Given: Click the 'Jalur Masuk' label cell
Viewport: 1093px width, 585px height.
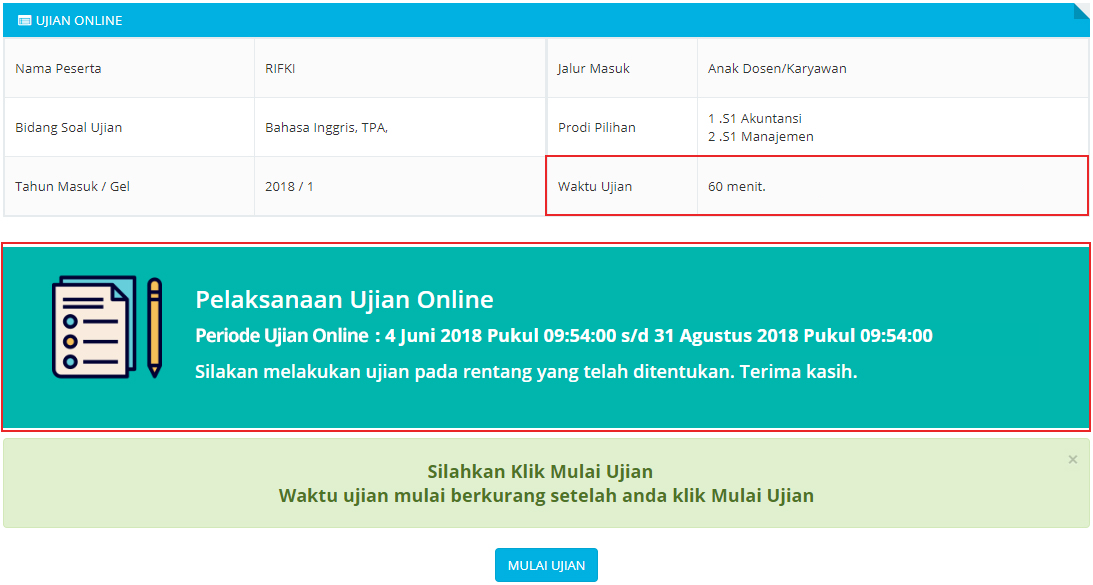Looking at the screenshot, I should 594,69.
